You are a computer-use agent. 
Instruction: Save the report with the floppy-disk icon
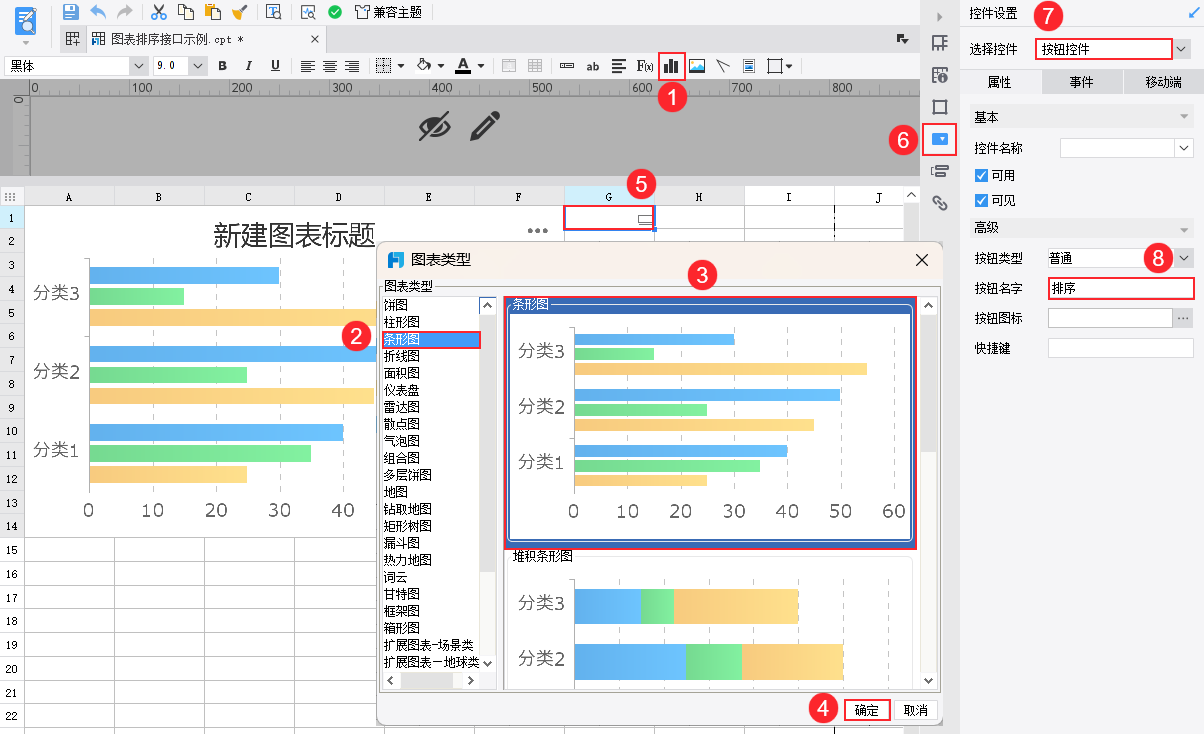pyautogui.click(x=70, y=12)
